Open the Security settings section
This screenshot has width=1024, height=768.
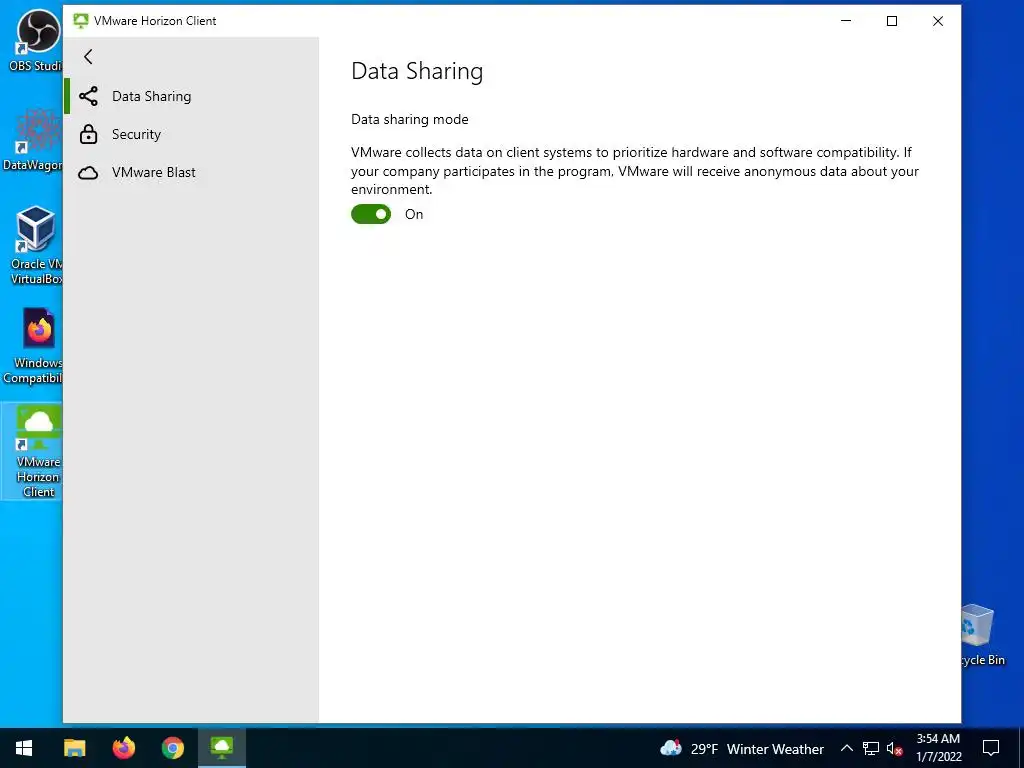click(191, 134)
